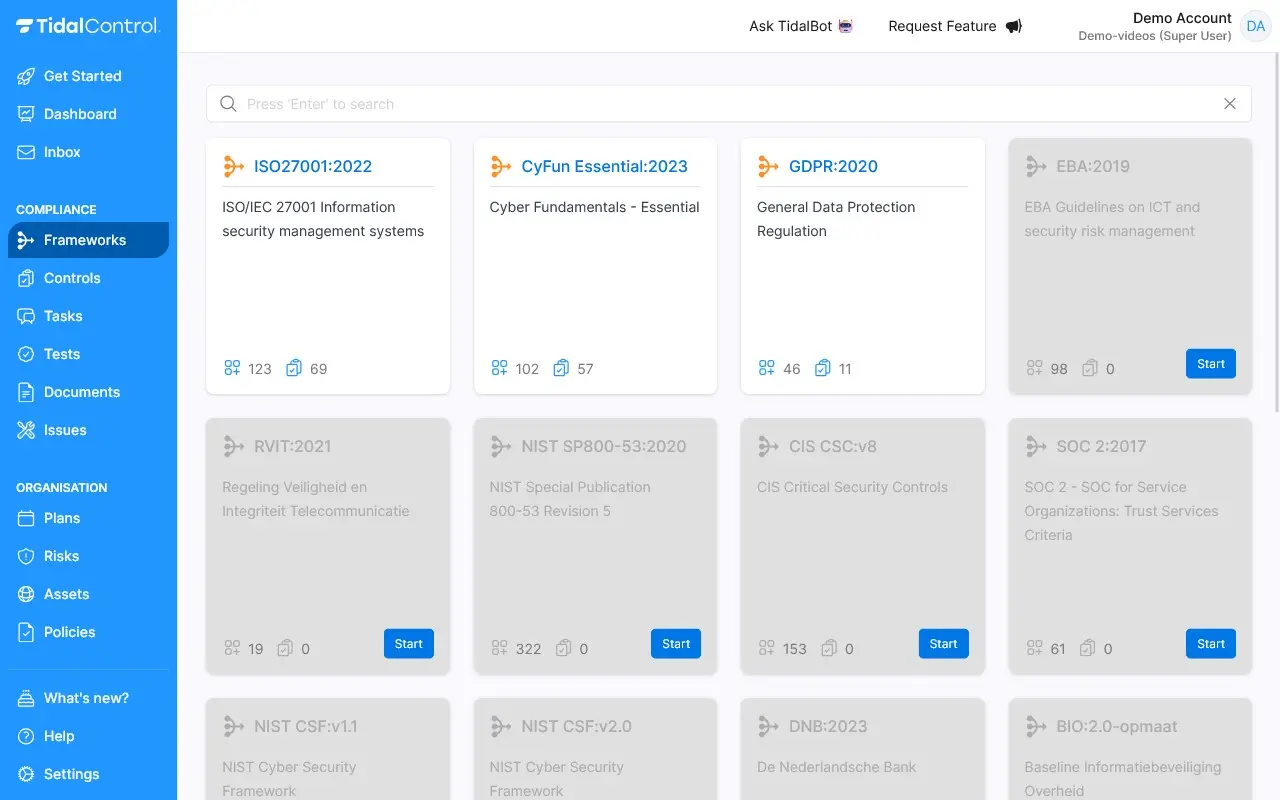Open ISO27001:2022 framework
The image size is (1280, 800).
(x=313, y=167)
